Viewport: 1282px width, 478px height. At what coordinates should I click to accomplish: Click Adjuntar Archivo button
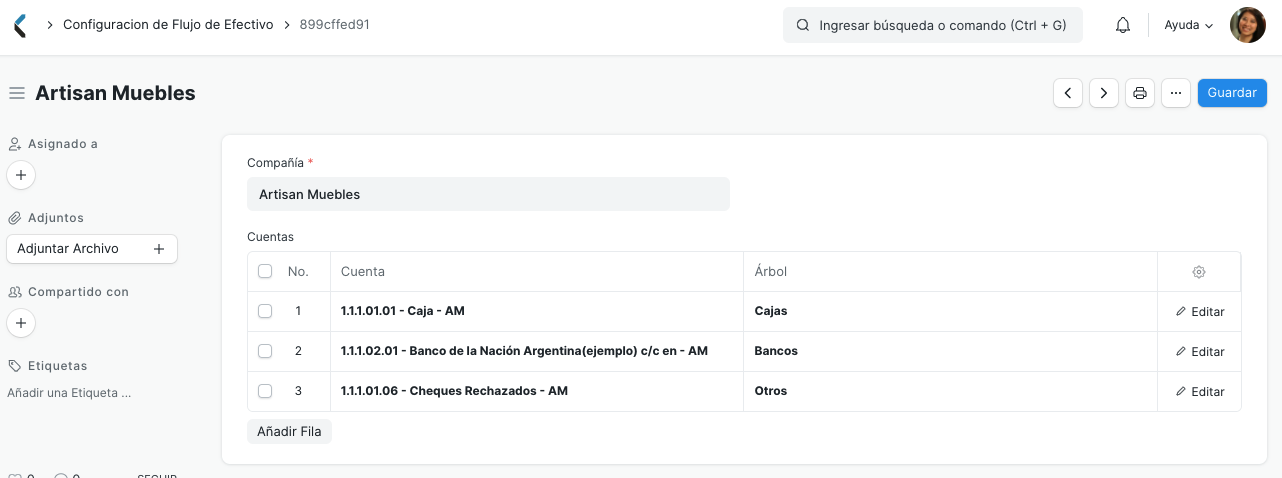(x=92, y=249)
